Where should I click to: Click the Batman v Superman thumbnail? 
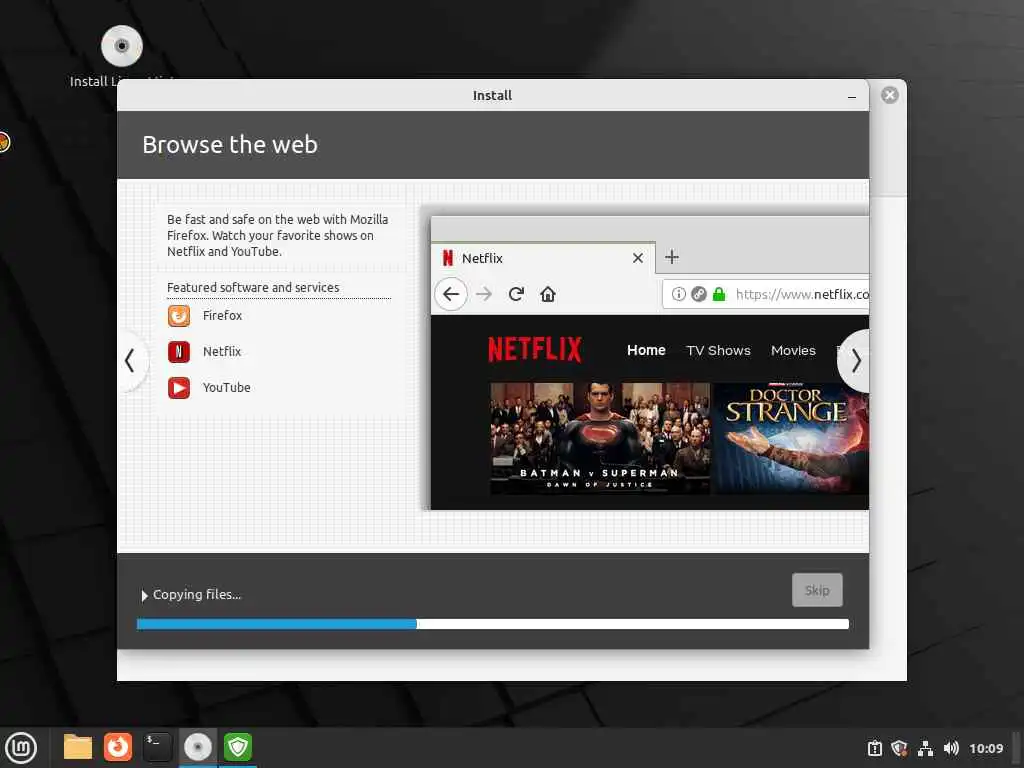(x=600, y=438)
